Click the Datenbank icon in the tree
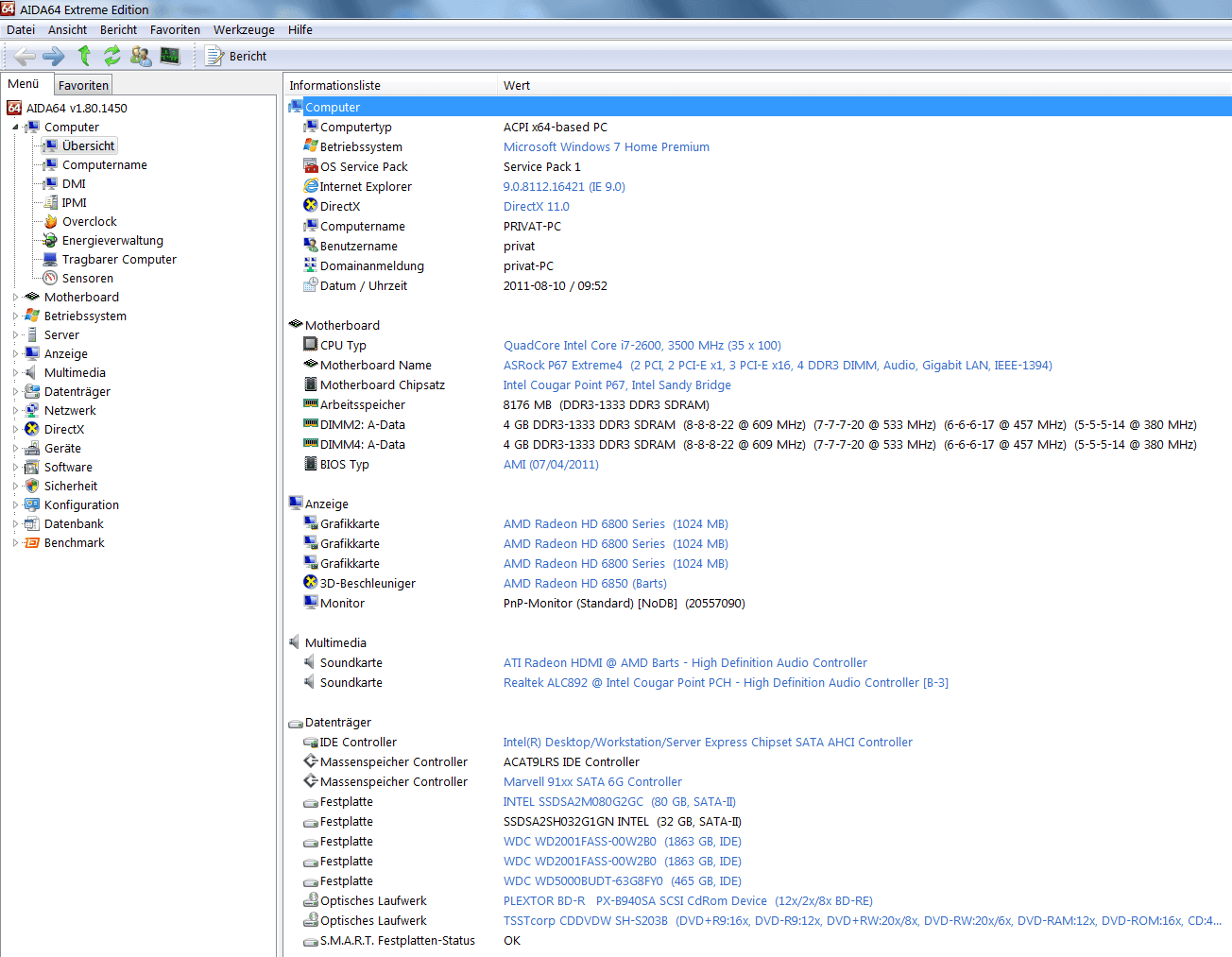 point(32,524)
